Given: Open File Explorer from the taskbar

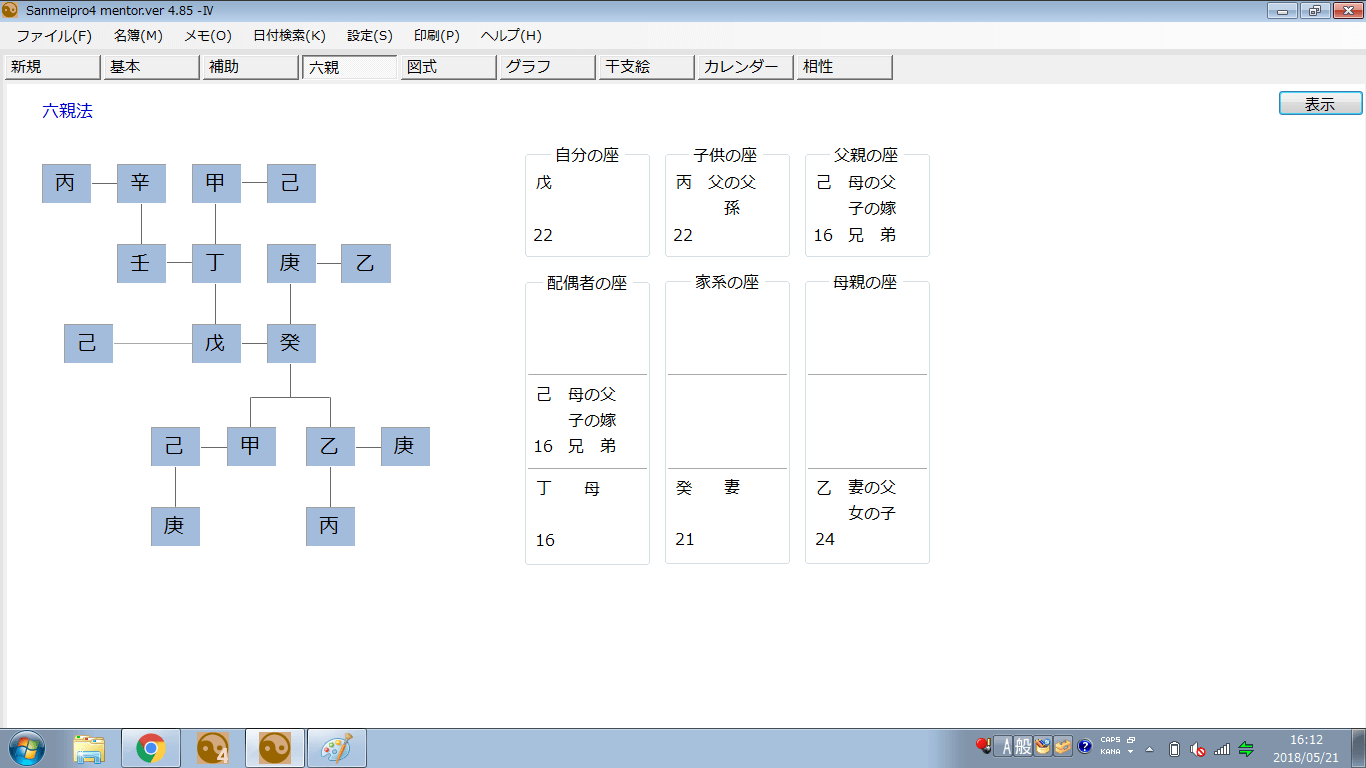Looking at the screenshot, I should click(90, 748).
